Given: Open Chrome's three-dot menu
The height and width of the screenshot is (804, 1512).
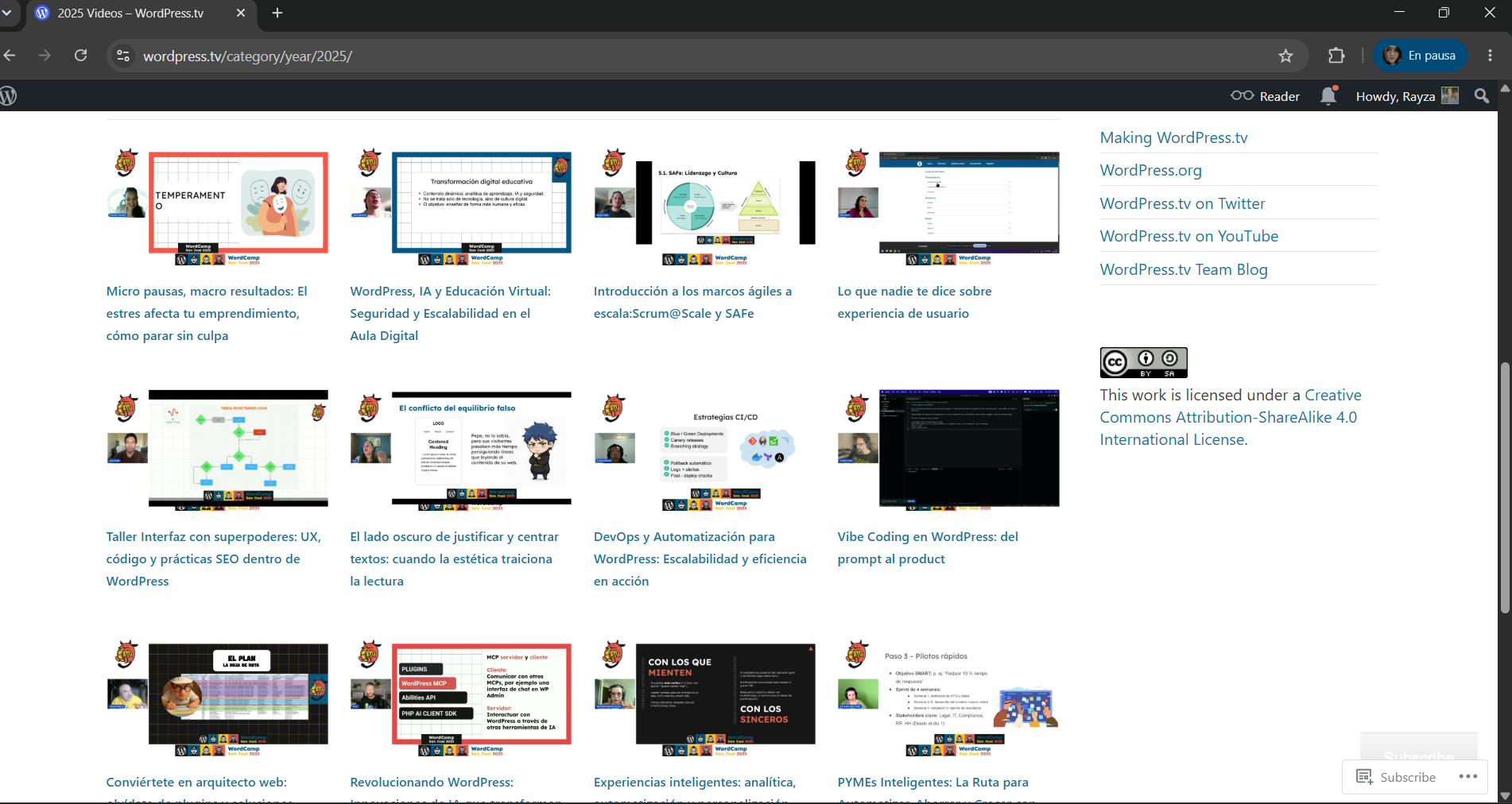Looking at the screenshot, I should (x=1490, y=56).
